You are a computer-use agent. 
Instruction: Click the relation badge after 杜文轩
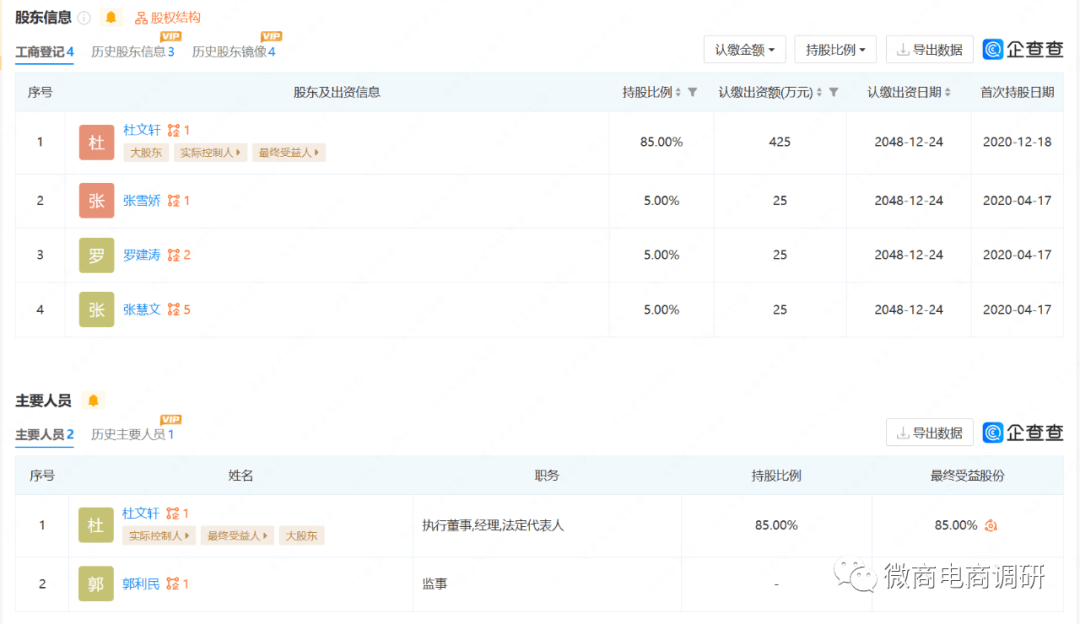pyautogui.click(x=176, y=129)
